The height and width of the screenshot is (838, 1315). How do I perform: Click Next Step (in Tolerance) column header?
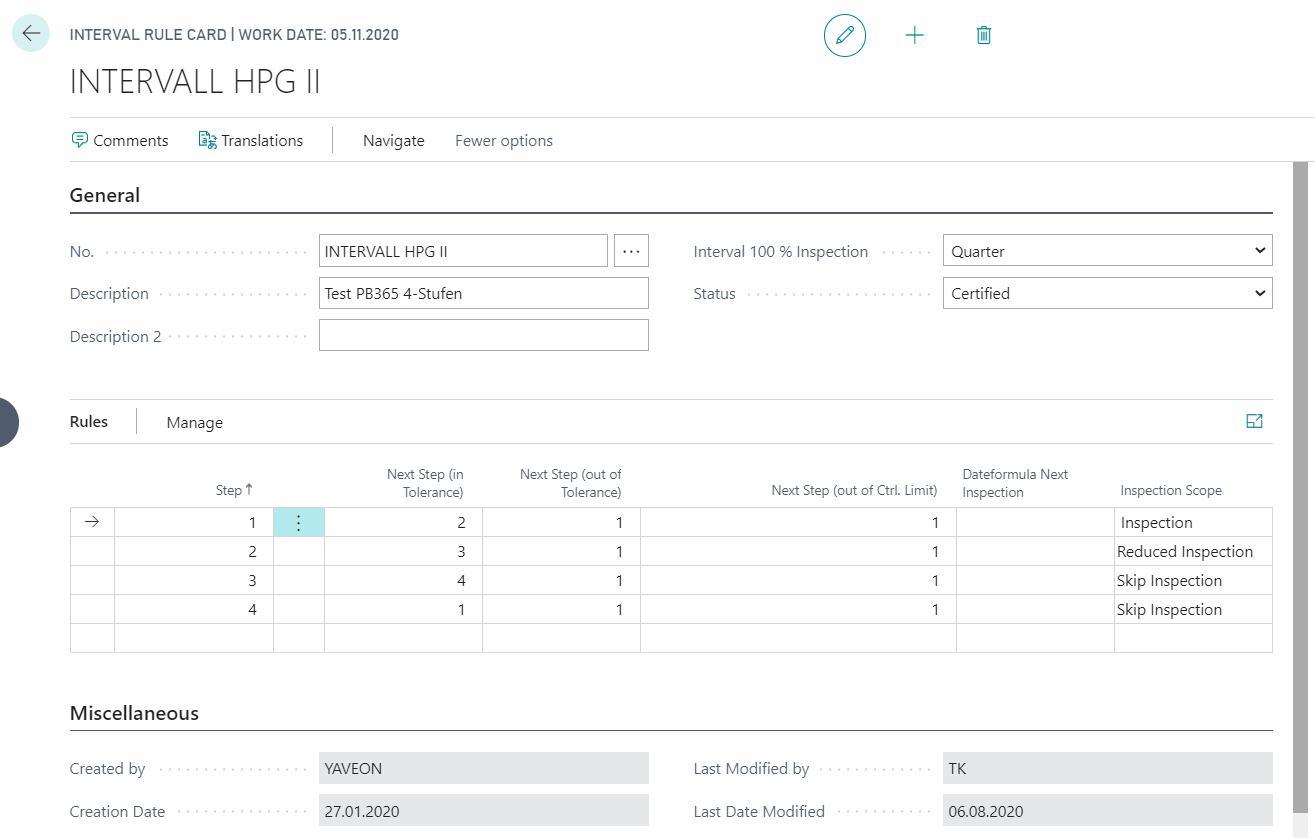(x=425, y=483)
